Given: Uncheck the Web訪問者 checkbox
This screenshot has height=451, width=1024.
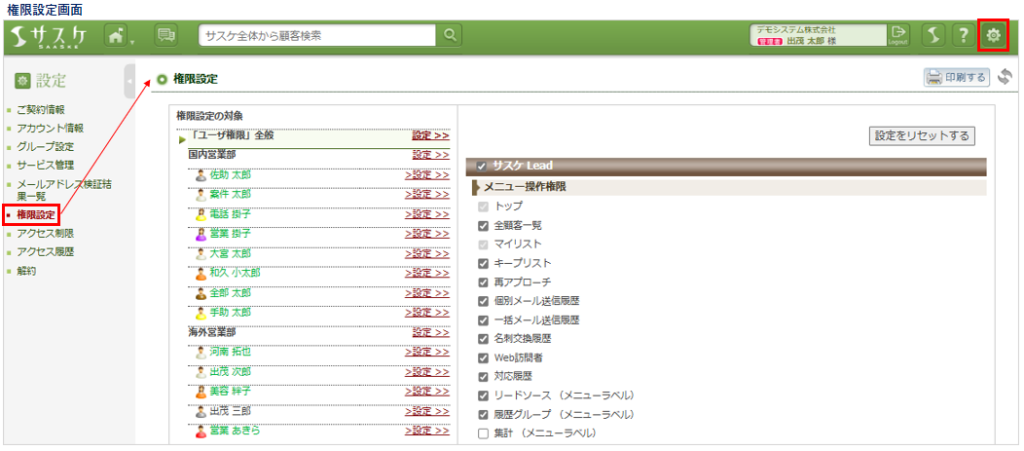Looking at the screenshot, I should (483, 357).
